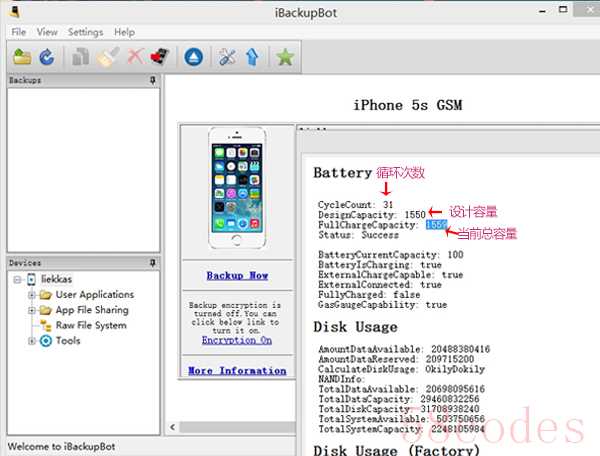The height and width of the screenshot is (456, 600).
Task: Click TotalDataCapacity value line
Action: [x=398, y=399]
